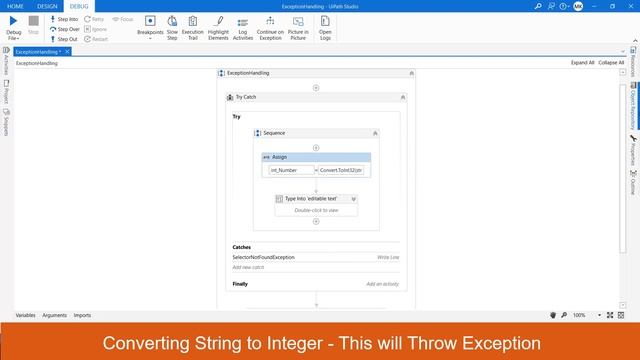Collapse the Try Catch activity
The width and height of the screenshot is (640, 360).
[403, 97]
